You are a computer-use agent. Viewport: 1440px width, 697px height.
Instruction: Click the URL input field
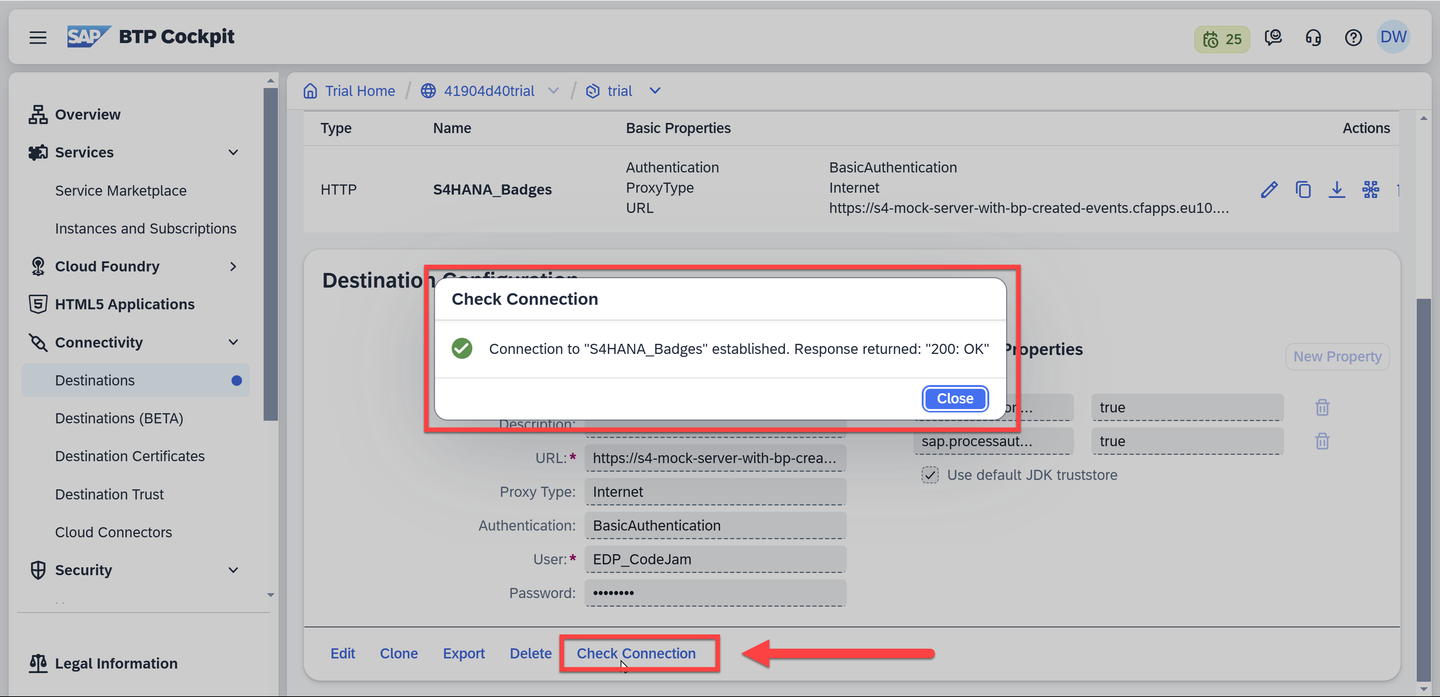click(716, 458)
